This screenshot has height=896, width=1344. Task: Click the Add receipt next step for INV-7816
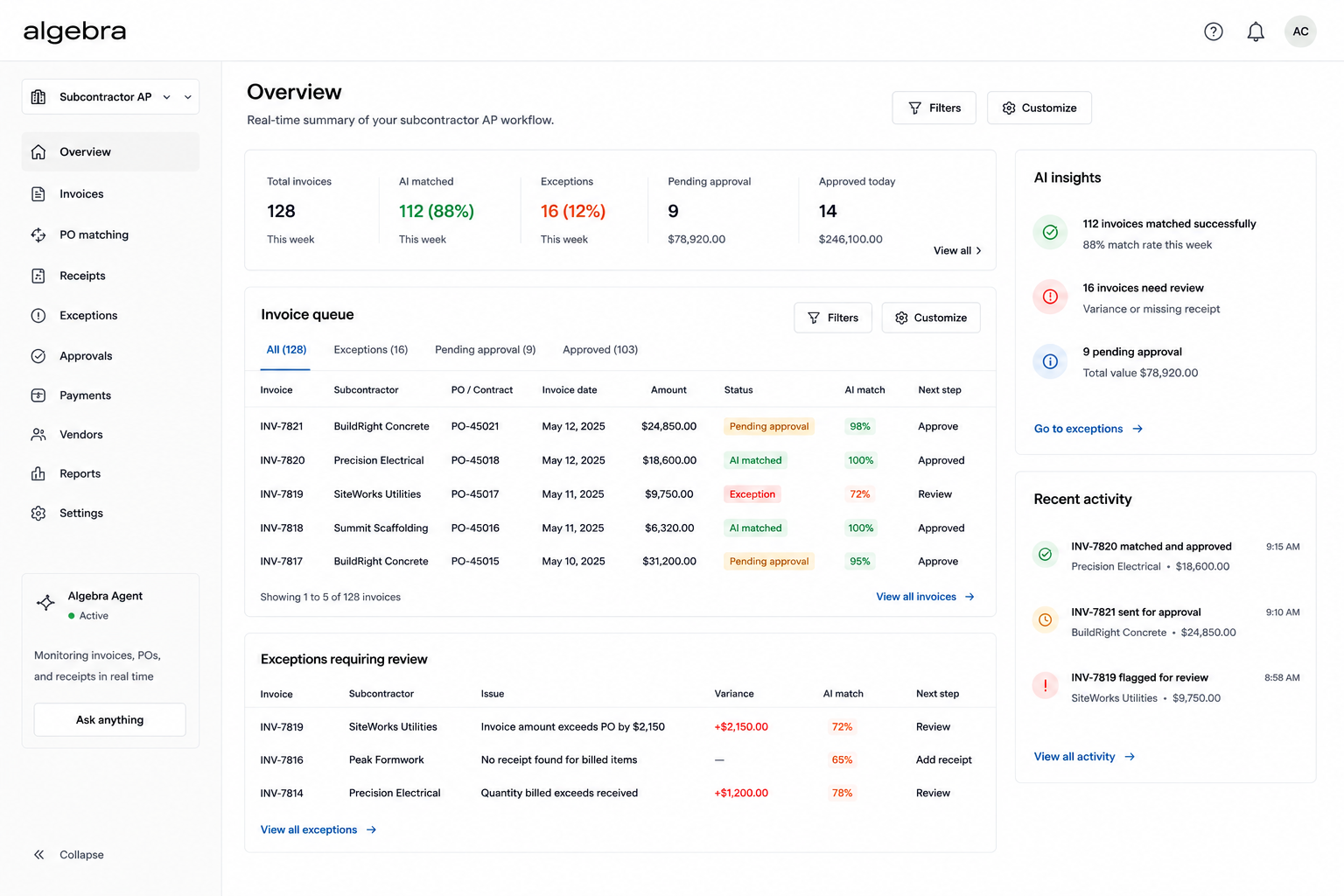click(x=944, y=760)
